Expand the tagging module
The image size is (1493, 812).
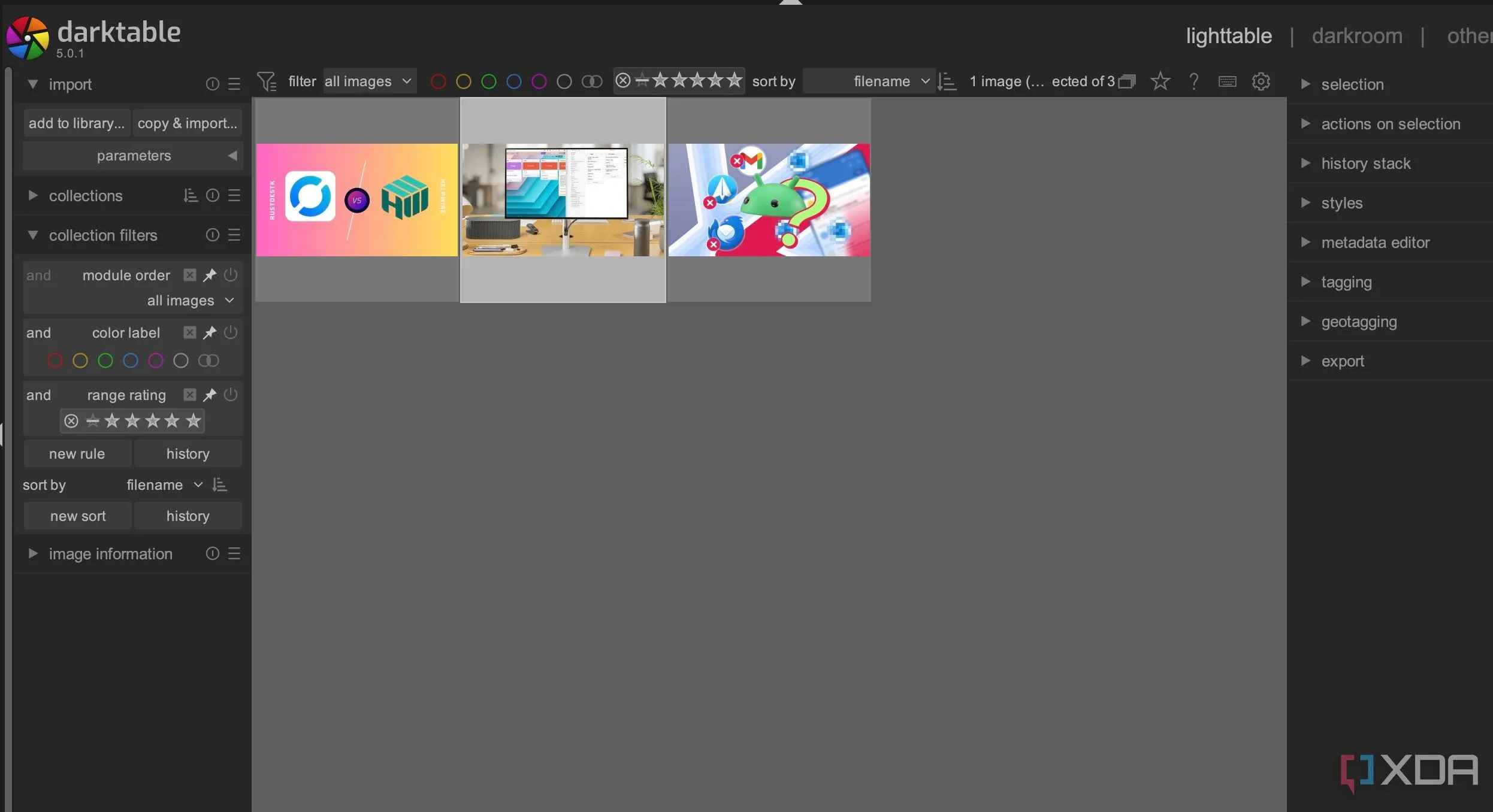coord(1305,281)
